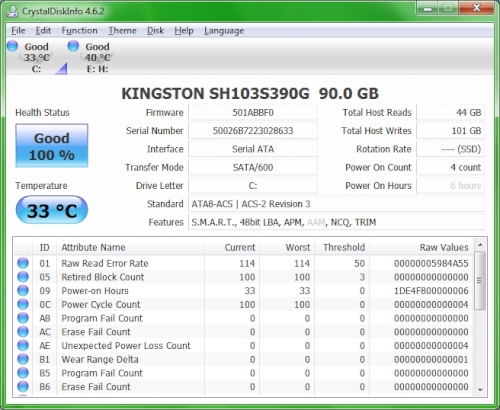Click the Firmware value 501ABBF0
The image size is (500, 410).
253,113
